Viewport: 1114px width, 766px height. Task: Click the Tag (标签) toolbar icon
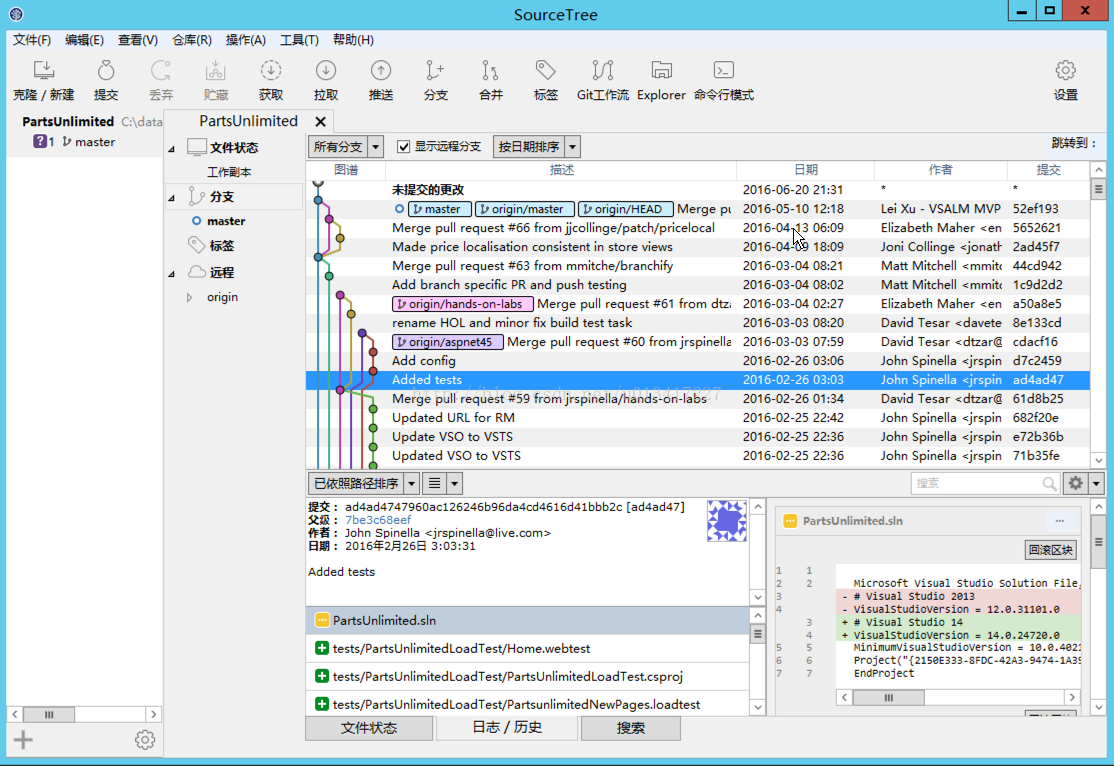pyautogui.click(x=546, y=80)
